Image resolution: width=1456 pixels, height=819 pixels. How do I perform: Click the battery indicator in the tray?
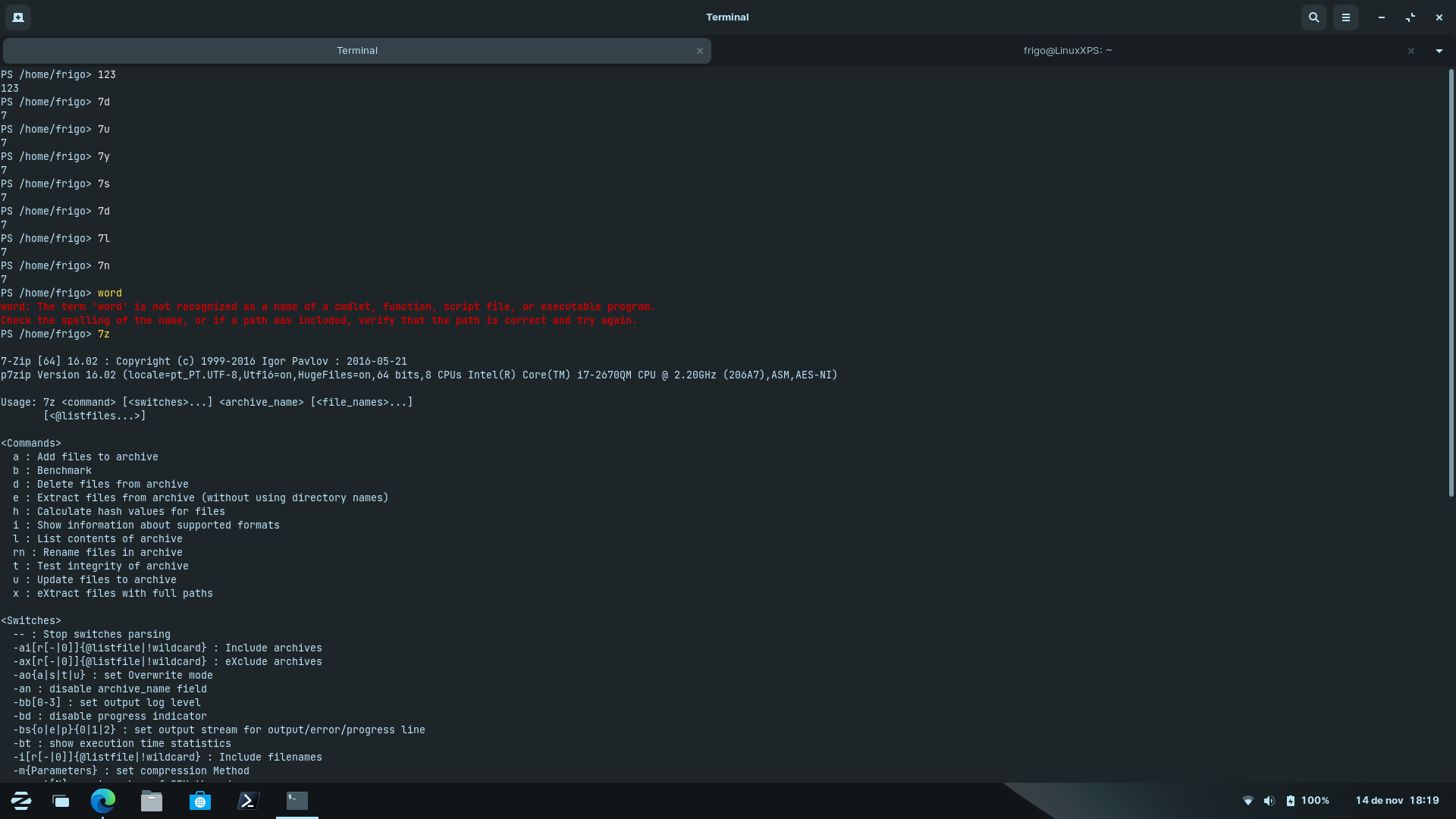(x=1291, y=801)
